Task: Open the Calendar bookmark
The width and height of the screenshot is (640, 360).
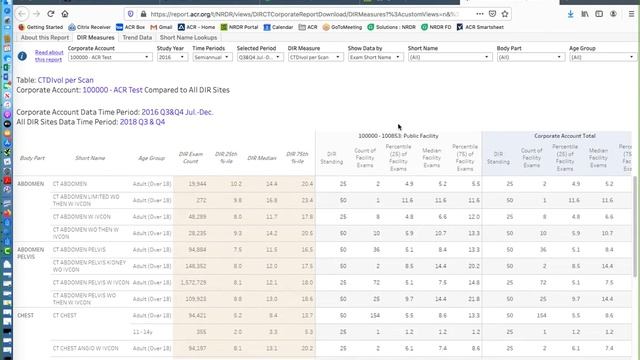Action: (x=278, y=27)
